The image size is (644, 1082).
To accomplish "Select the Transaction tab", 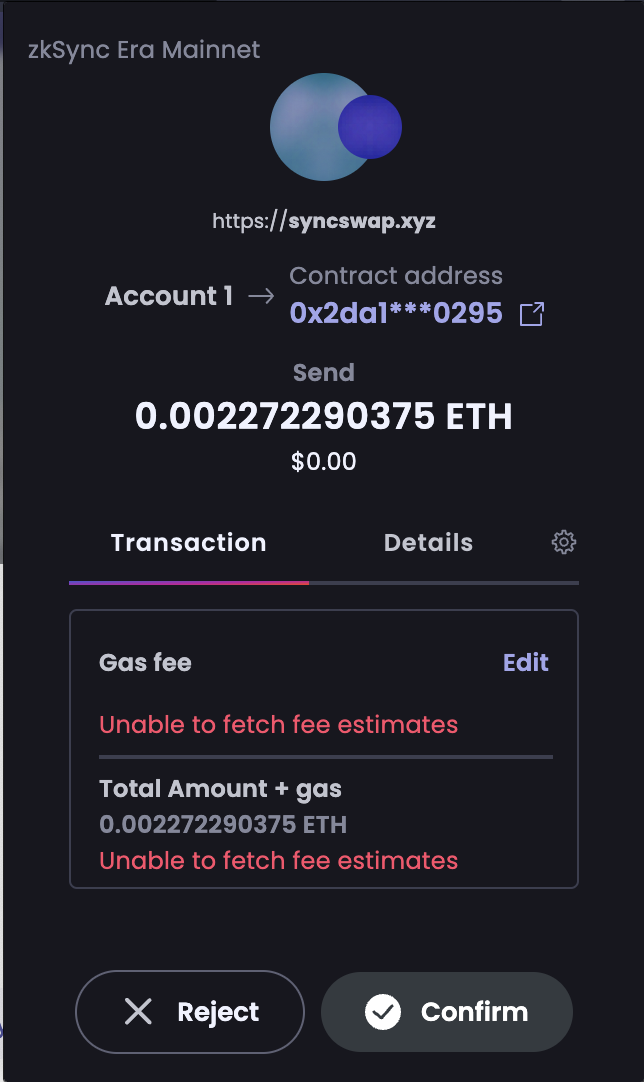I will pyautogui.click(x=188, y=542).
